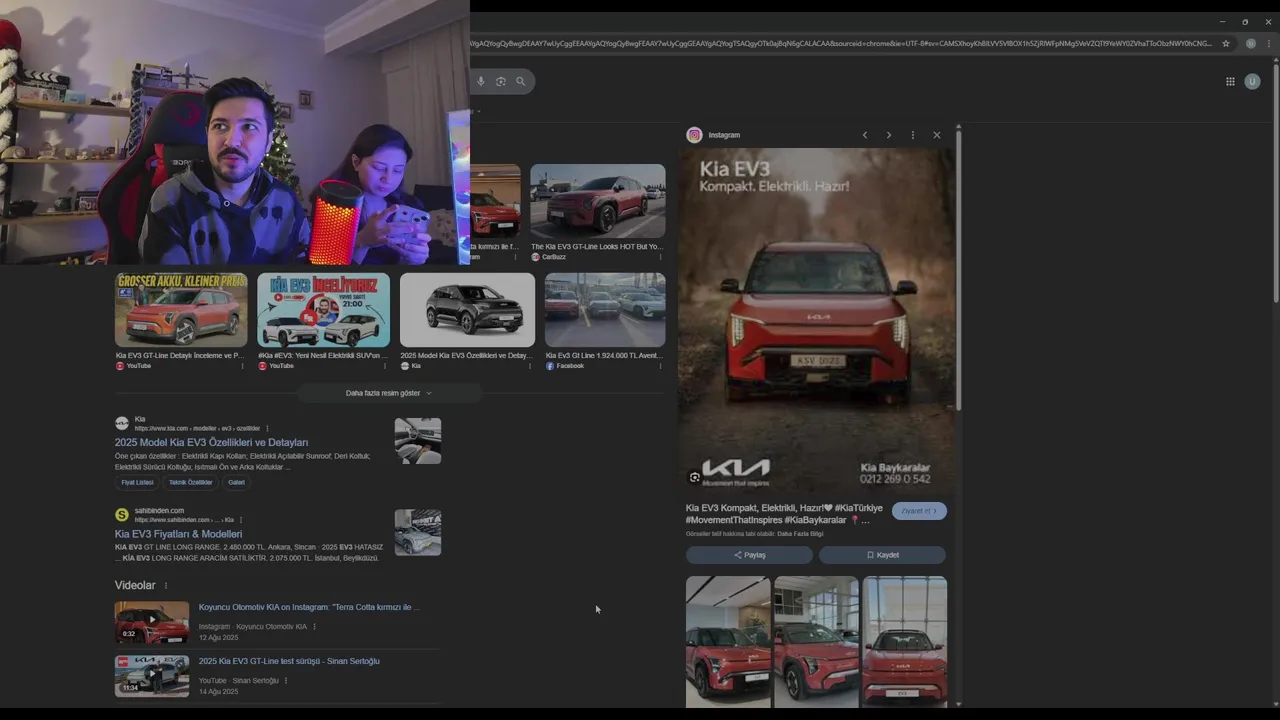This screenshot has height=720, width=1280.
Task: Open the Chrome profile icon in toolbar
Action: coord(1250,43)
